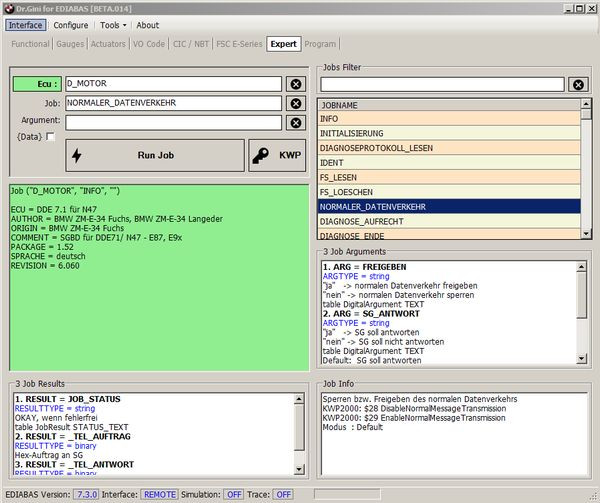This screenshot has width=600, height=503.
Task: Enable the {Data} checkbox
Action: 50,137
